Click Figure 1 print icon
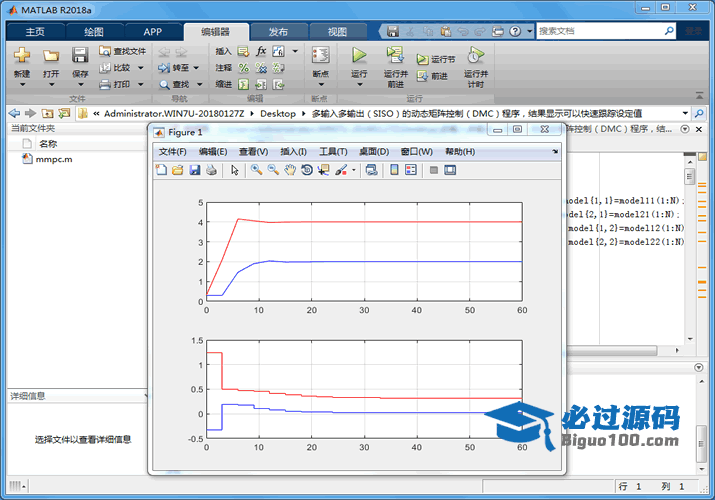Viewport: 715px width, 500px height. click(212, 170)
